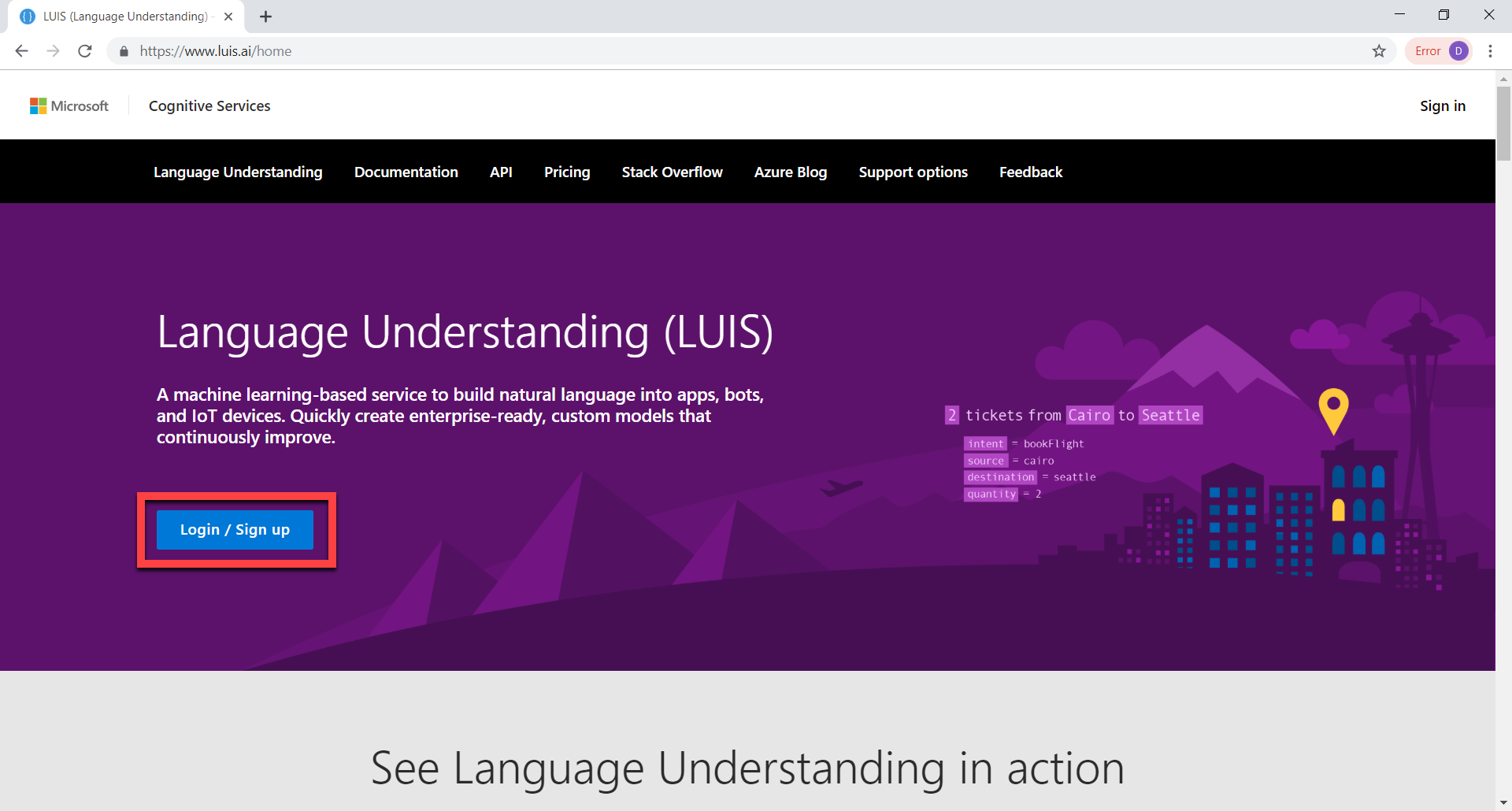This screenshot has width=1512, height=811.
Task: Reload the LUIS page
Action: coord(85,51)
